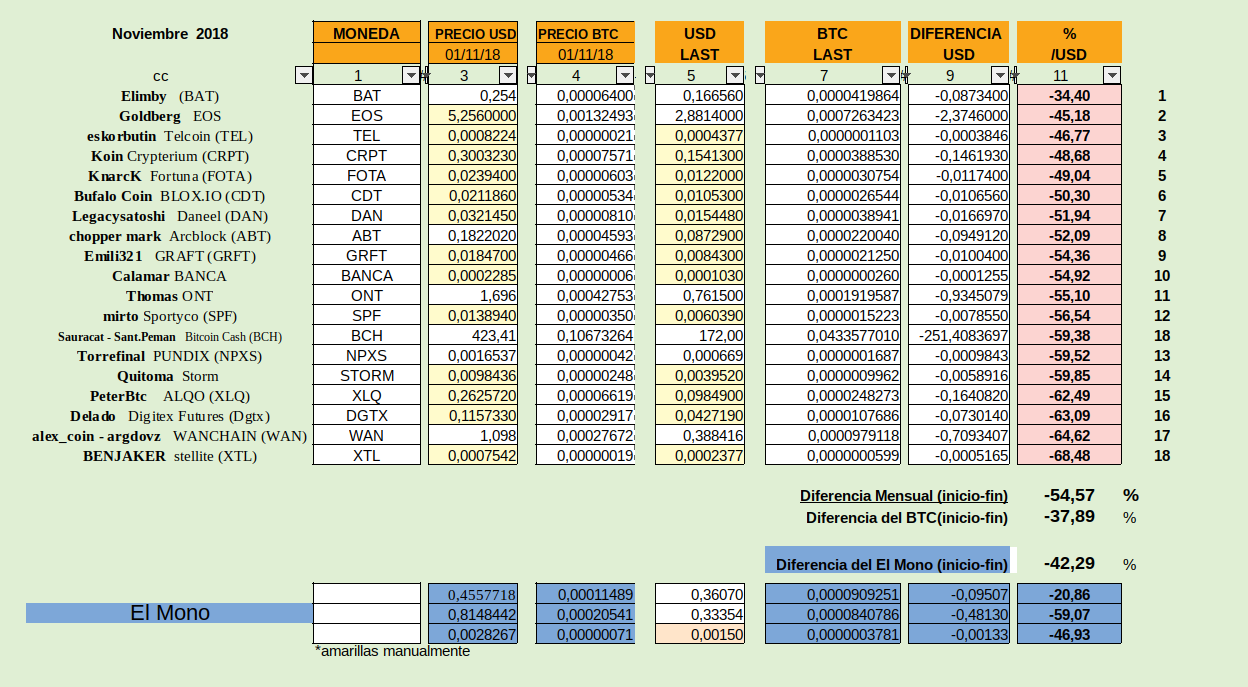Viewport: 1248px width, 687px height.
Task: Select the XTL cell in MONEDA column
Action: (x=367, y=455)
